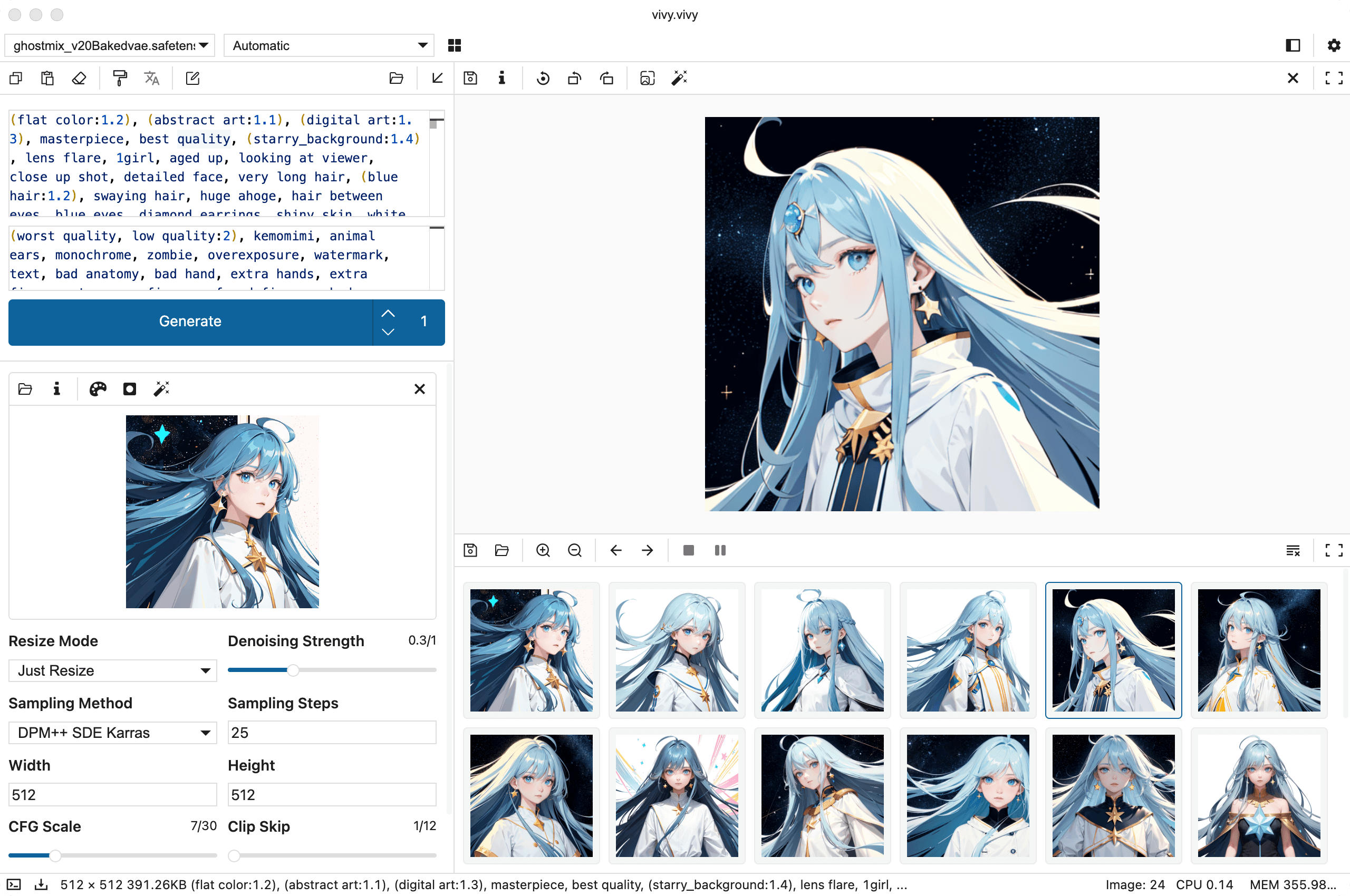Stop the image generation
Viewport: 1350px width, 896px height.
pos(688,550)
